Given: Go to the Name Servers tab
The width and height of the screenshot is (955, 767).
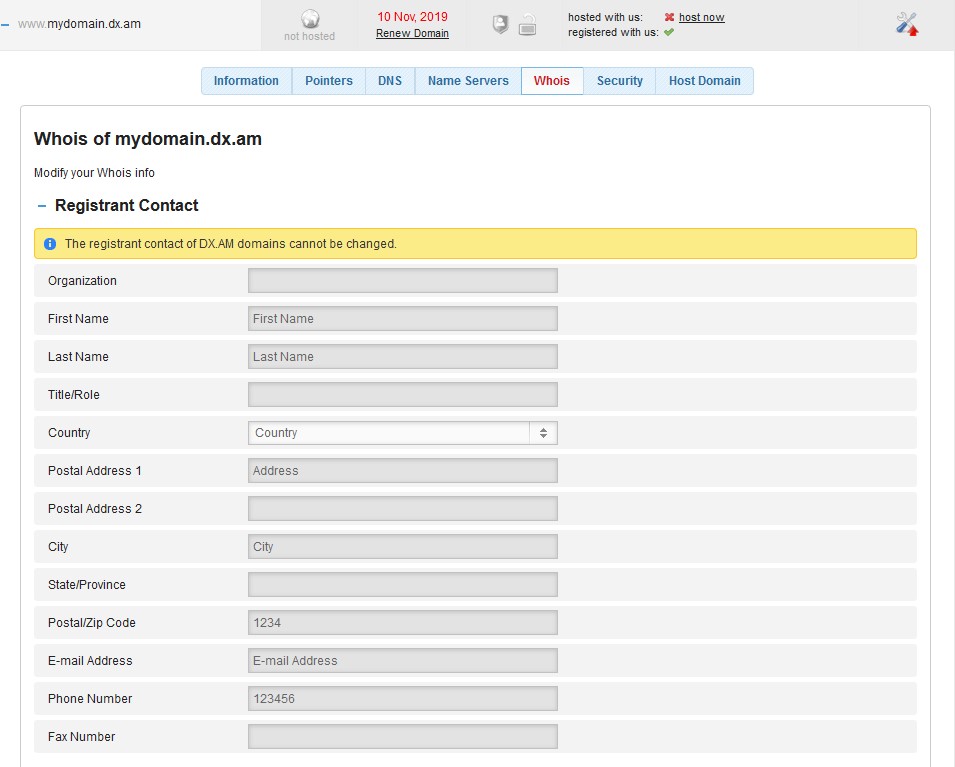Looking at the screenshot, I should click(467, 81).
